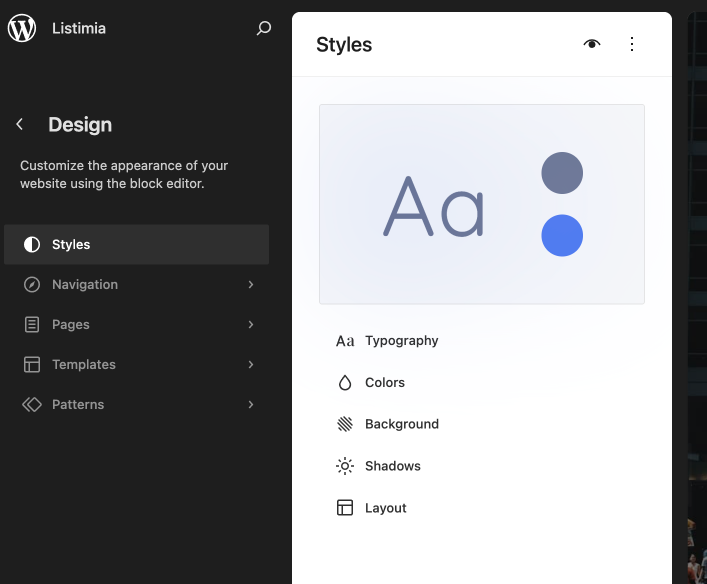Click the Listimia site title
The image size is (707, 584).
pyautogui.click(x=79, y=28)
